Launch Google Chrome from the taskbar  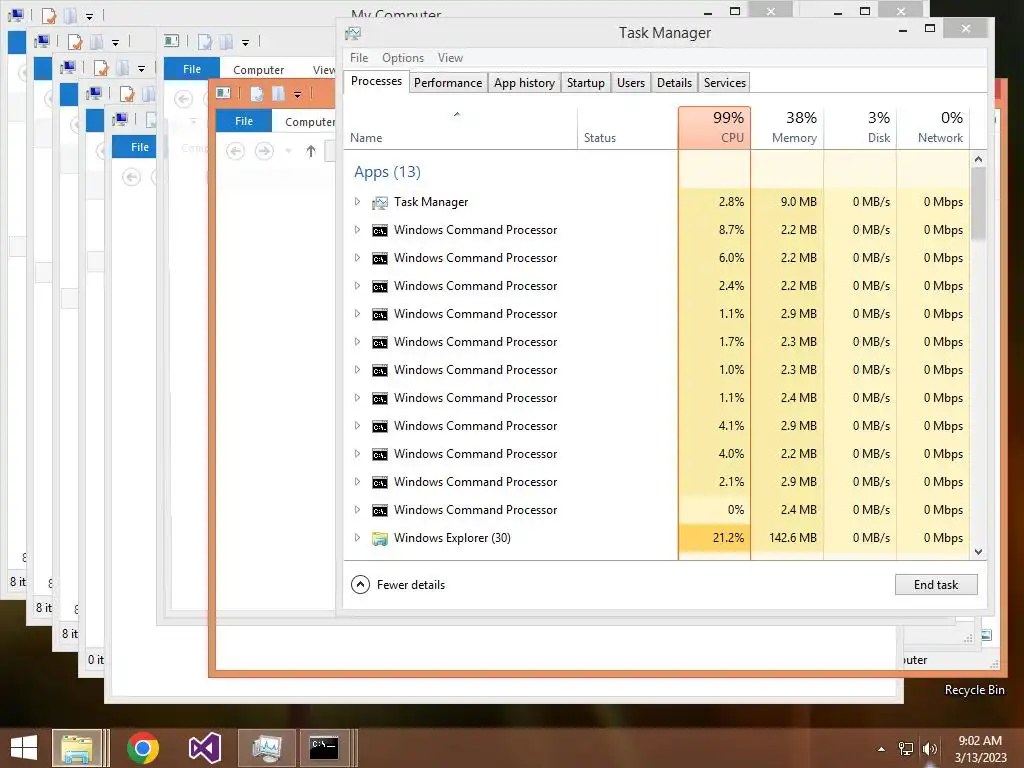[143, 748]
